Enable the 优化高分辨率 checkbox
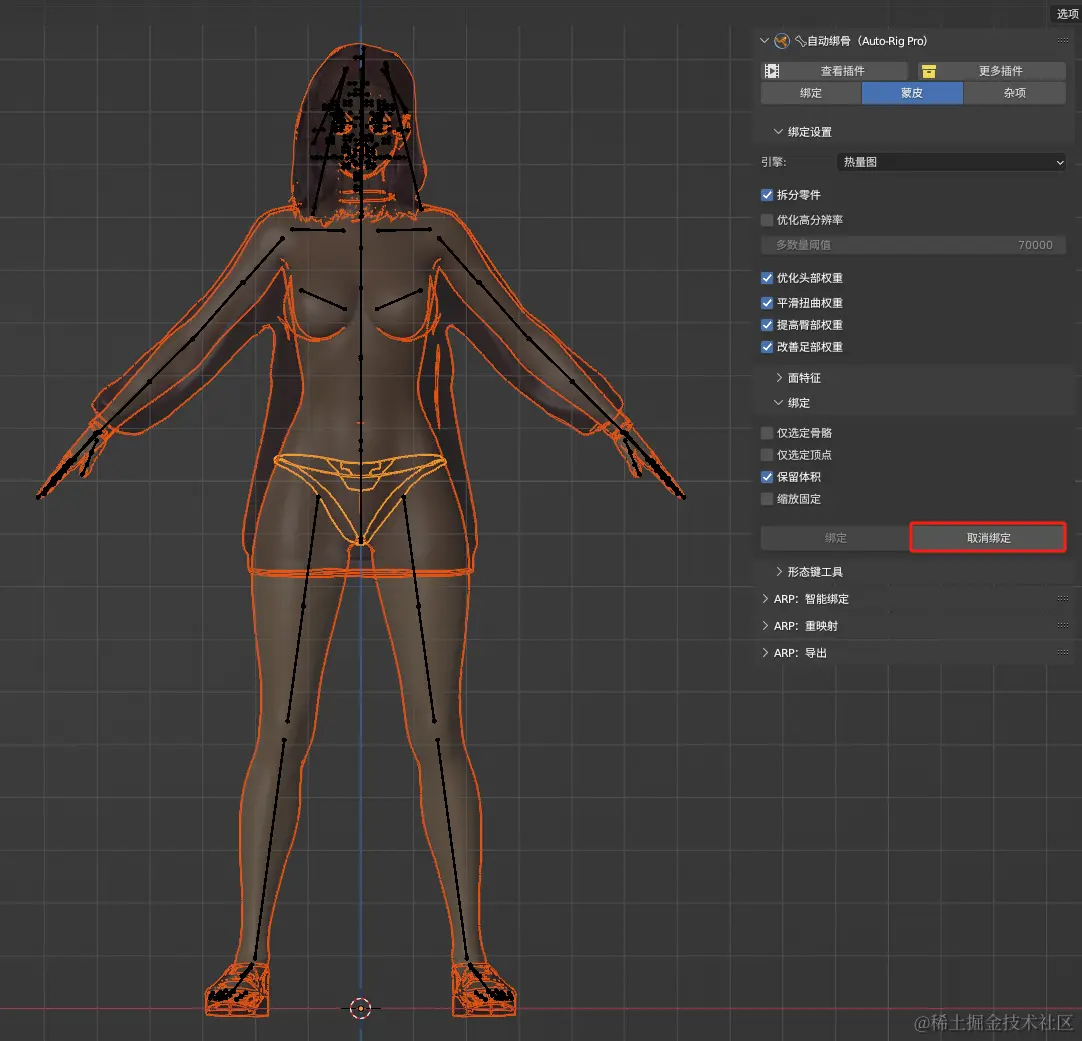Viewport: 1082px width, 1041px height. click(767, 220)
